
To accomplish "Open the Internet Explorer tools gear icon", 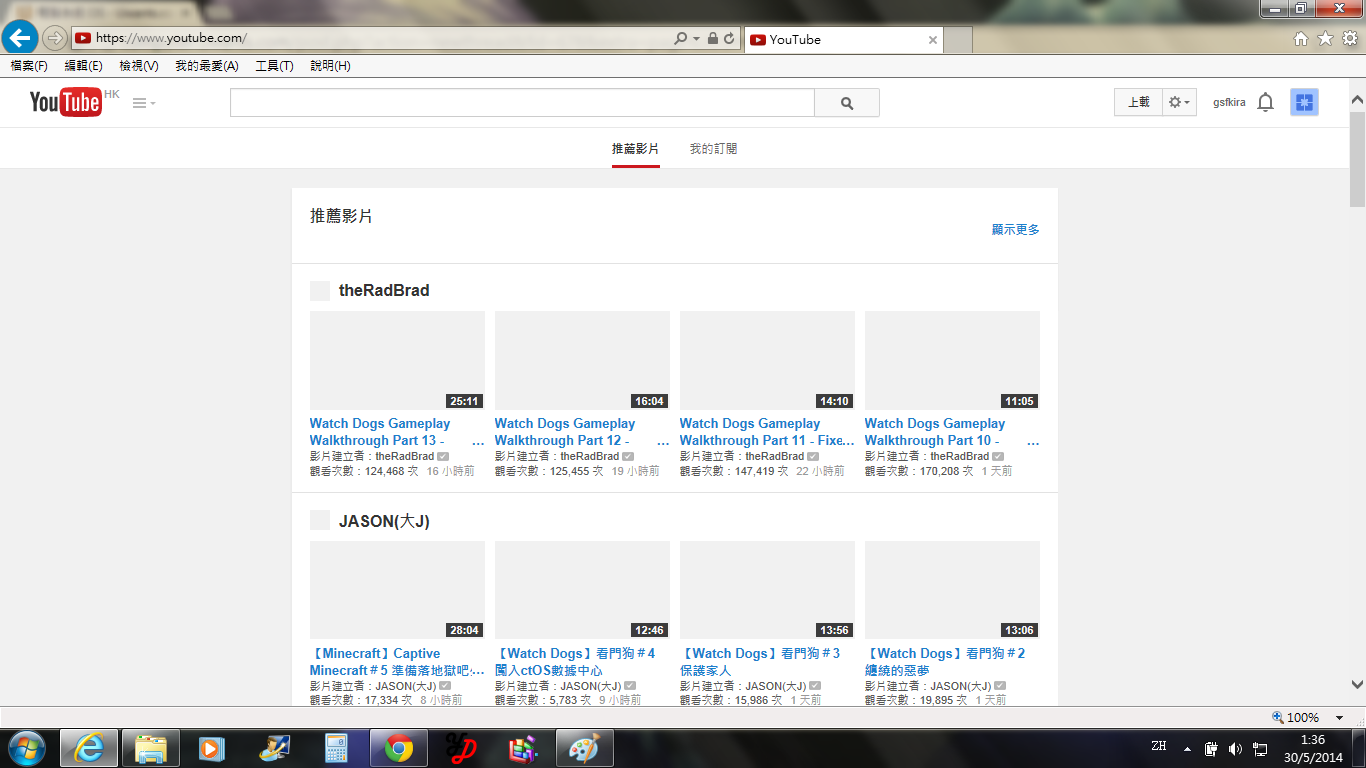I will [1349, 39].
